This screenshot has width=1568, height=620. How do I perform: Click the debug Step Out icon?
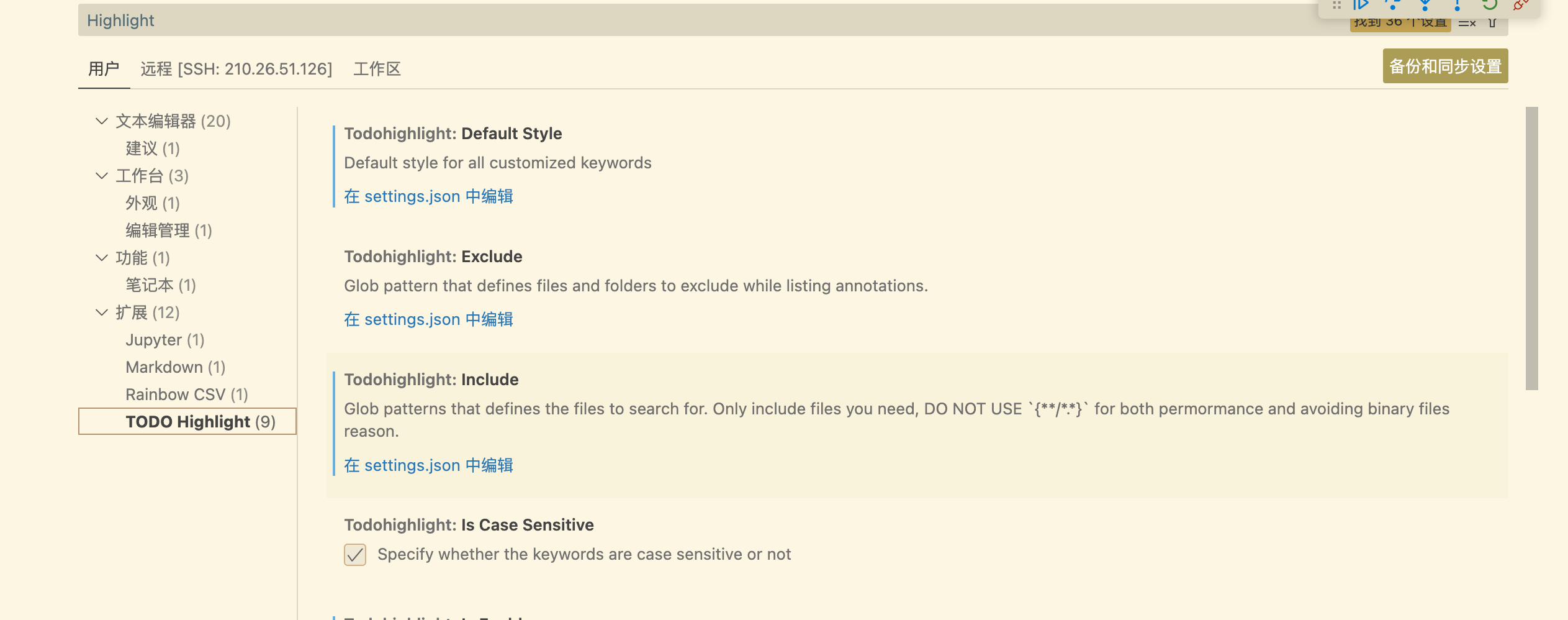[x=1457, y=5]
